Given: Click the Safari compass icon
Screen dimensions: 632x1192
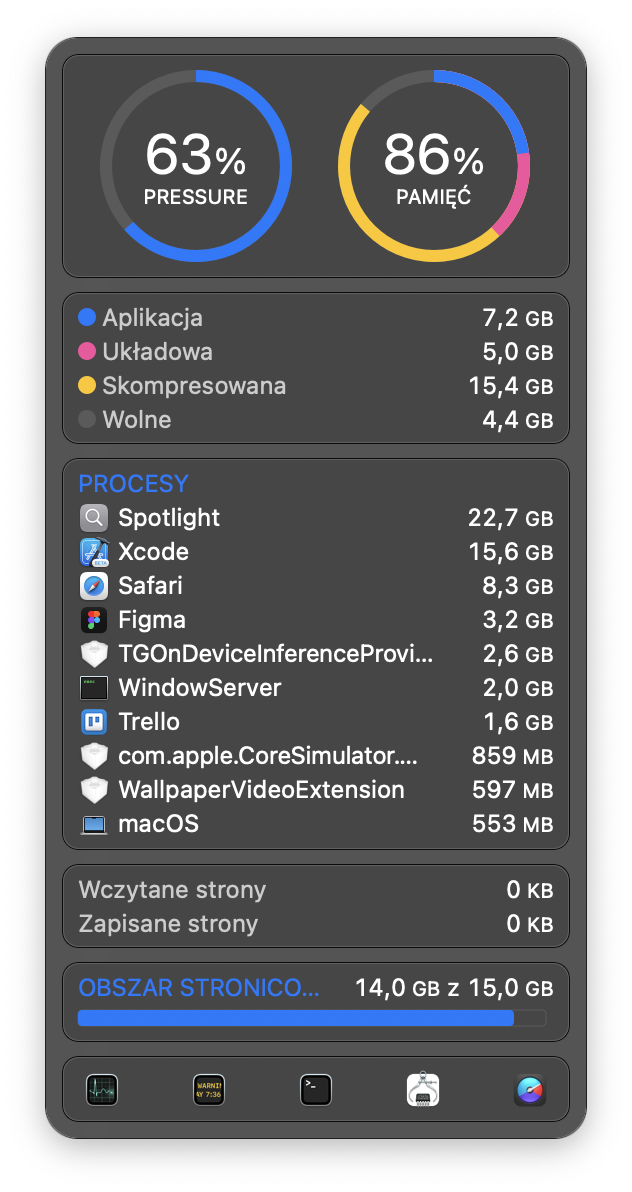Looking at the screenshot, I should point(94,586).
